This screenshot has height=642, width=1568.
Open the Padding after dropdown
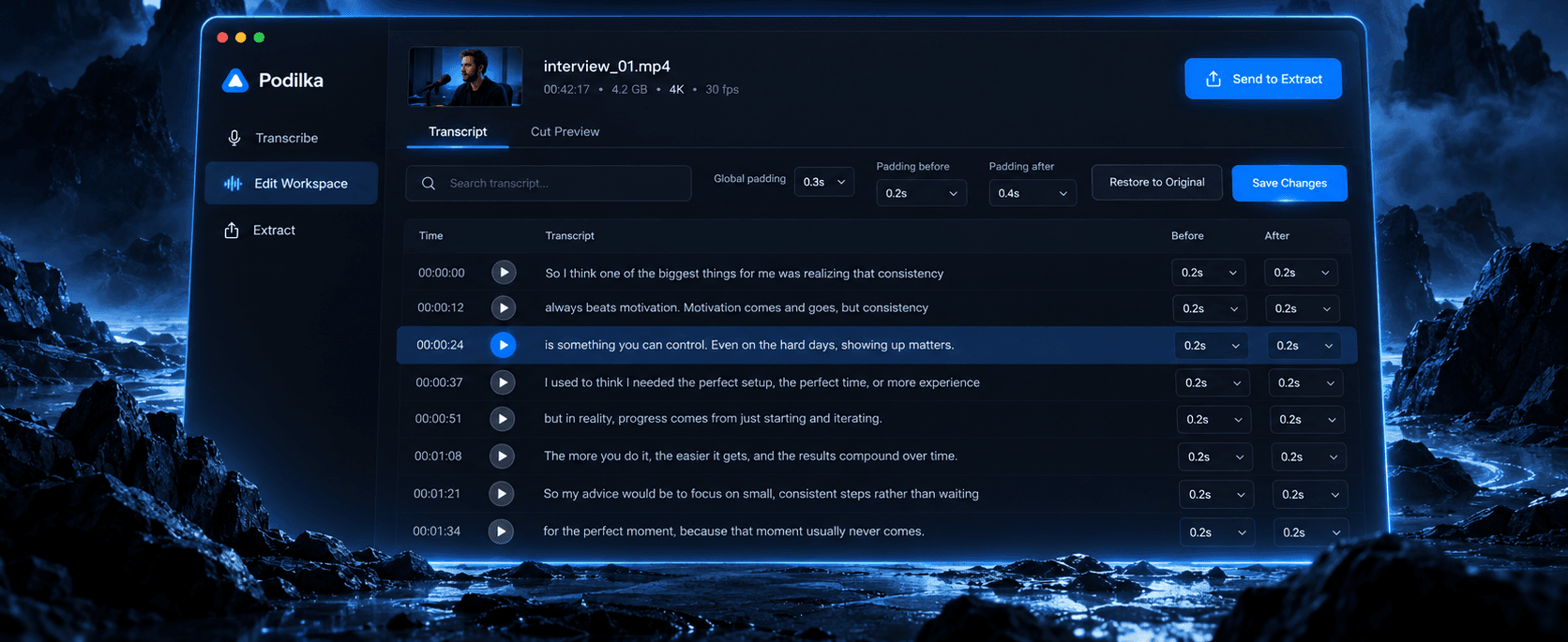pos(1033,193)
